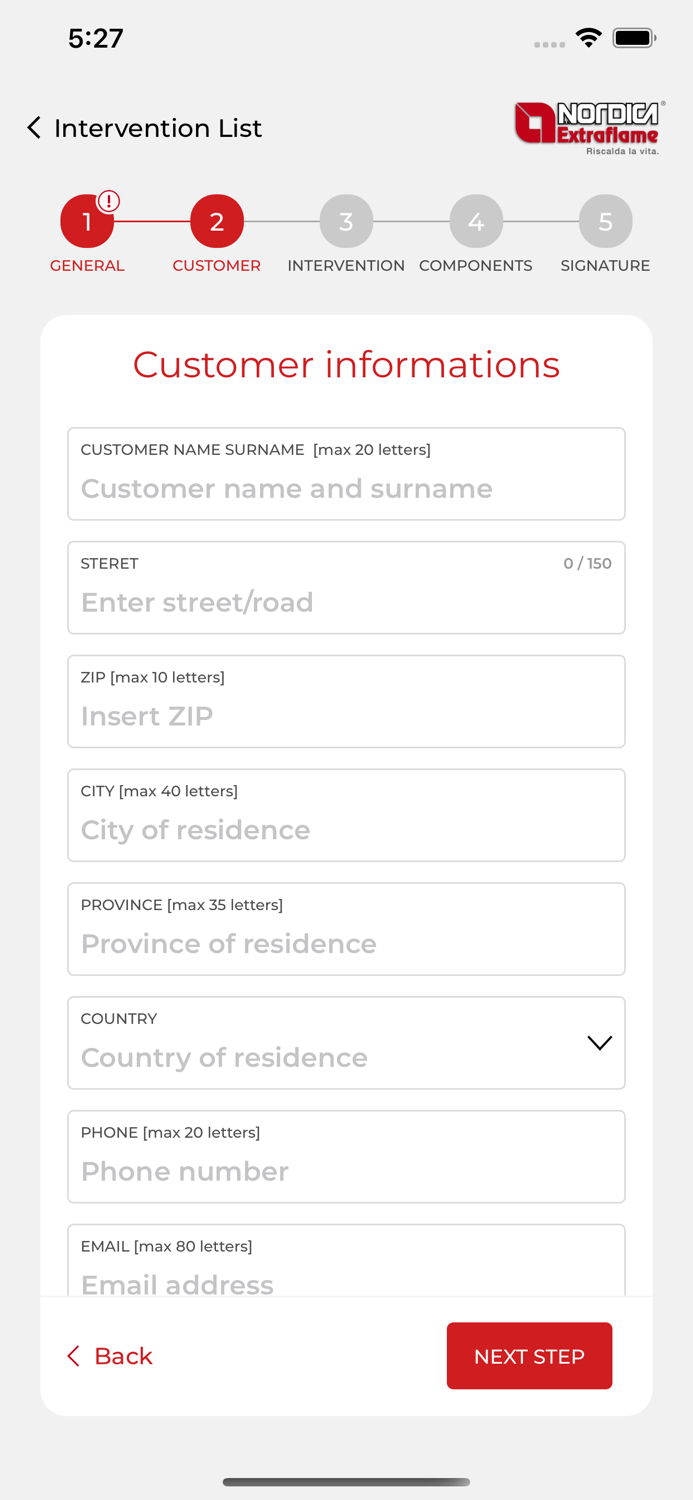Focus the Customer name and surname field
This screenshot has height=1500, width=693.
[346, 488]
